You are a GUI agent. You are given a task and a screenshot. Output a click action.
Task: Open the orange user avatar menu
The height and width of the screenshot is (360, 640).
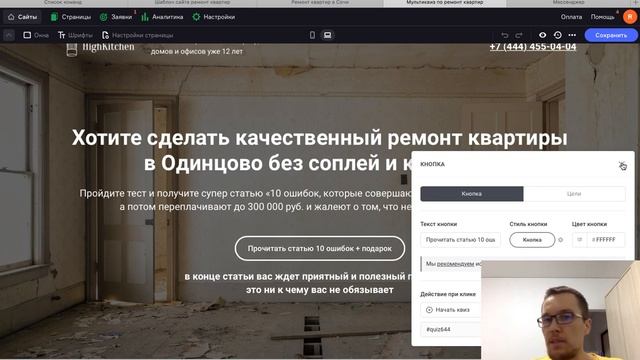630,17
